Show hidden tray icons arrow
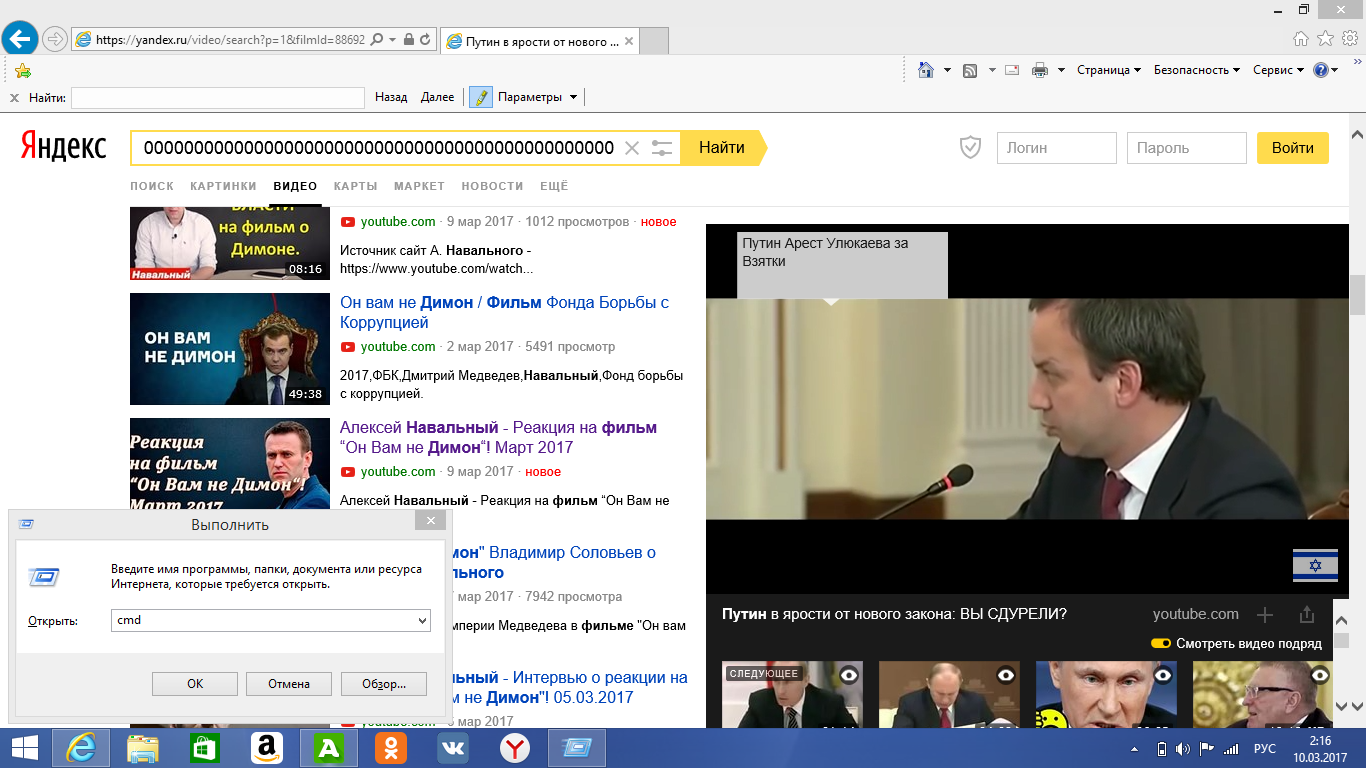This screenshot has height=768, width=1366. 1135,748
